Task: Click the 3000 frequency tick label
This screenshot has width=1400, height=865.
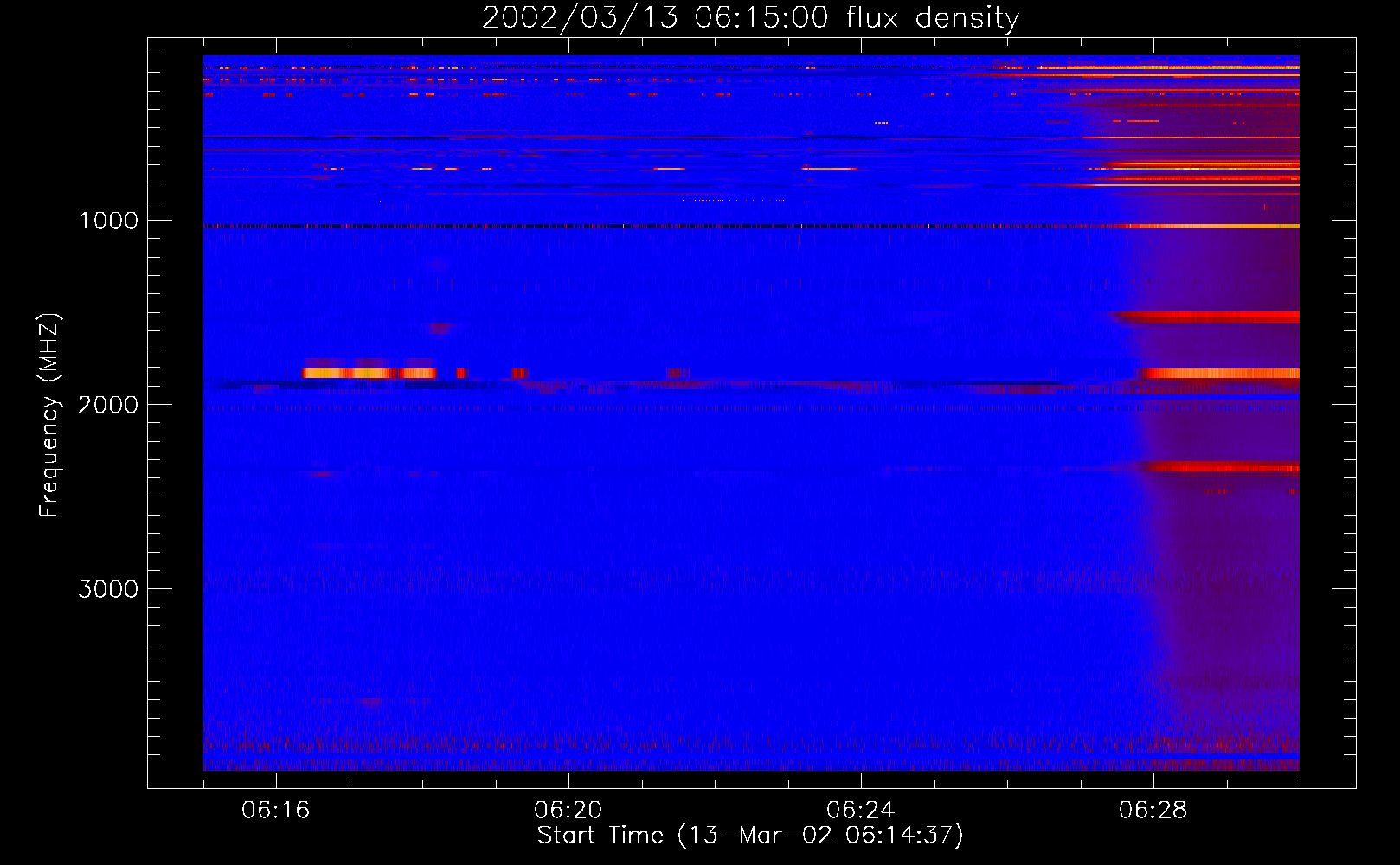Action: coord(108,589)
